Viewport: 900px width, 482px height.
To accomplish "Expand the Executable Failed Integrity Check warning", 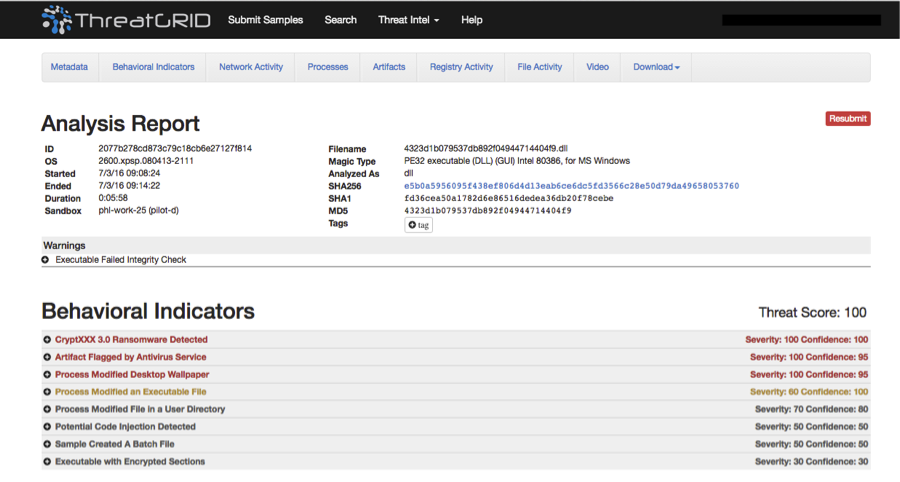I will click(46, 260).
